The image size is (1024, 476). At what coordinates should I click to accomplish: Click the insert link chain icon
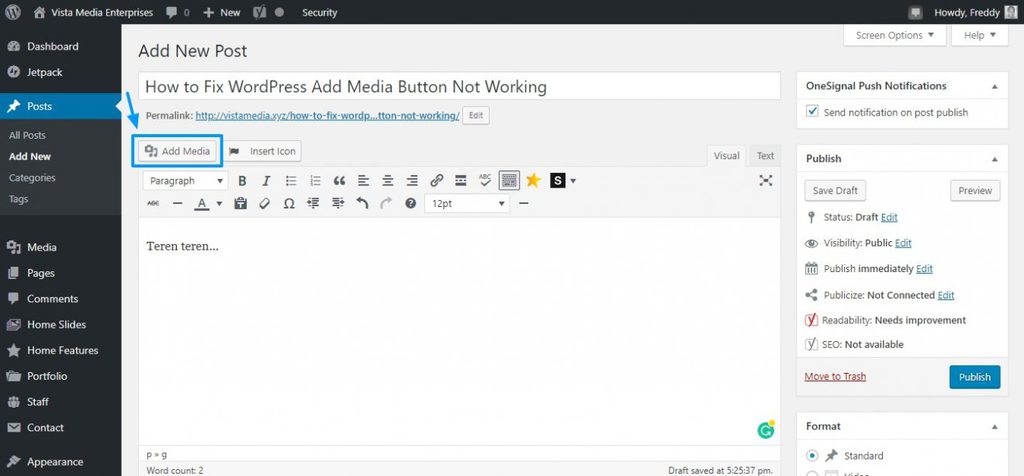[436, 181]
